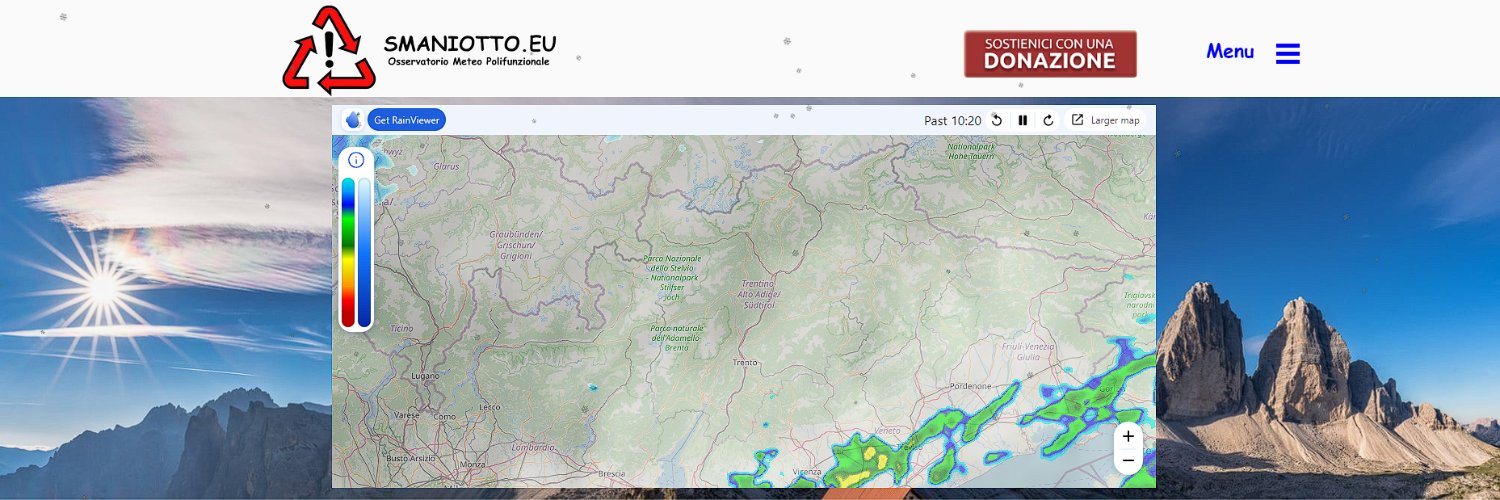Screen dimensions: 1500x500
Task: Step back one radar frame
Action: click(996, 120)
